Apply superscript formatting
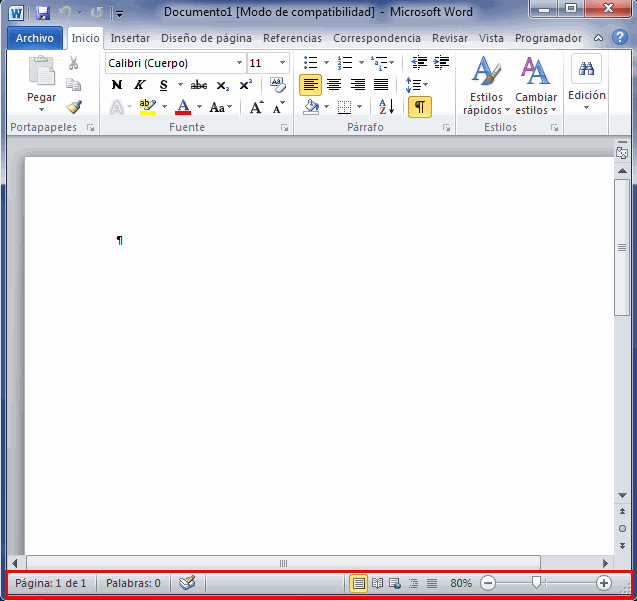The image size is (637, 601). tap(246, 85)
